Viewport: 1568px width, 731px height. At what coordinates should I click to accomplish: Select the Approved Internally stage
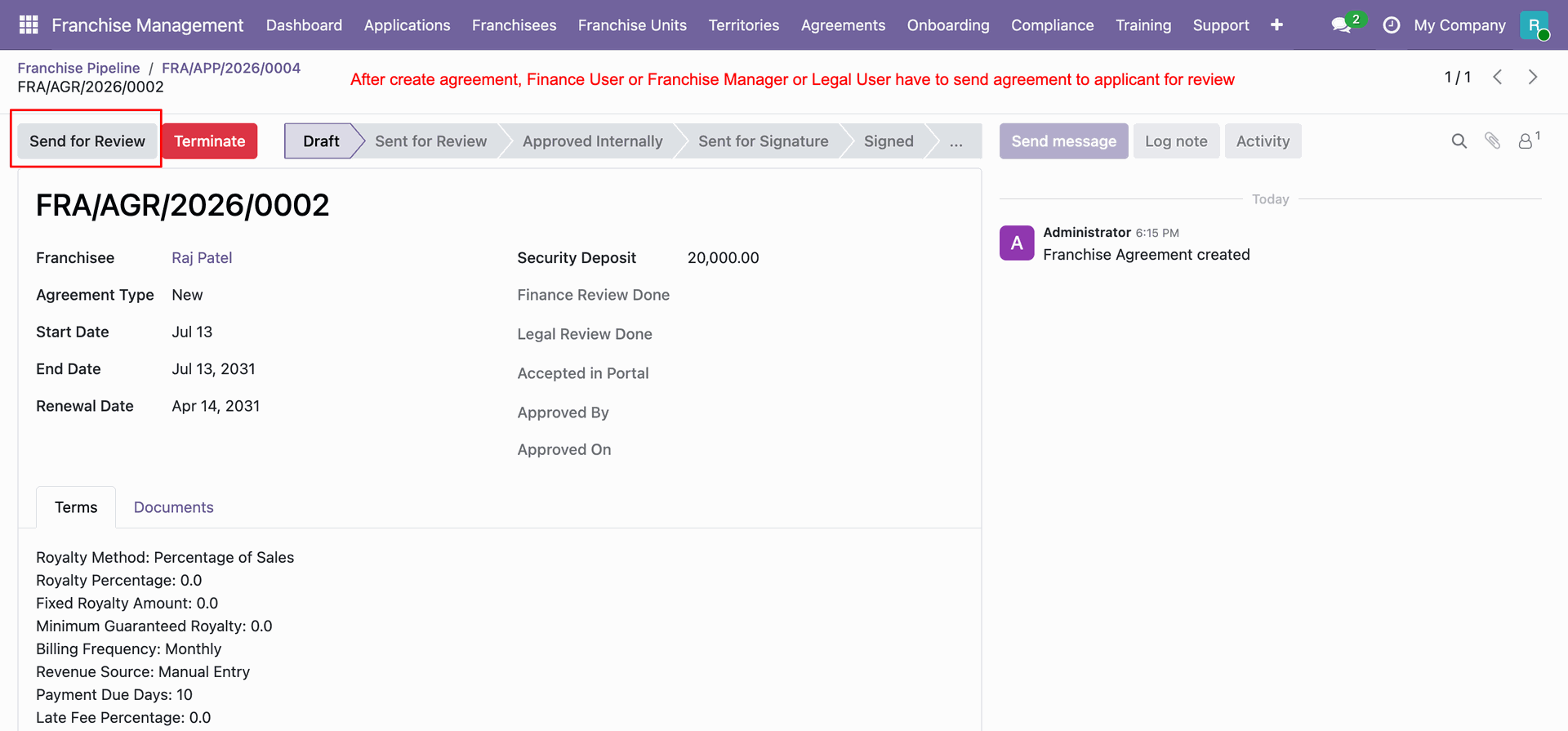coord(592,141)
